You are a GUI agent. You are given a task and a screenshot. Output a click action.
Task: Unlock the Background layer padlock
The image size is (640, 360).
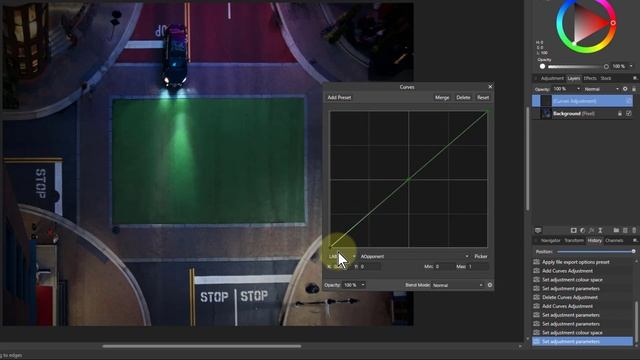pyautogui.click(x=620, y=113)
